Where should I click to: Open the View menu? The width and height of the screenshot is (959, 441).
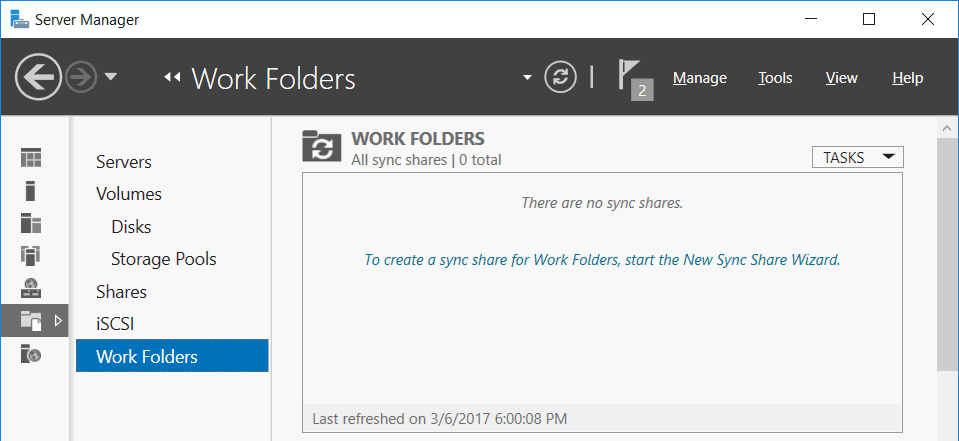click(842, 78)
